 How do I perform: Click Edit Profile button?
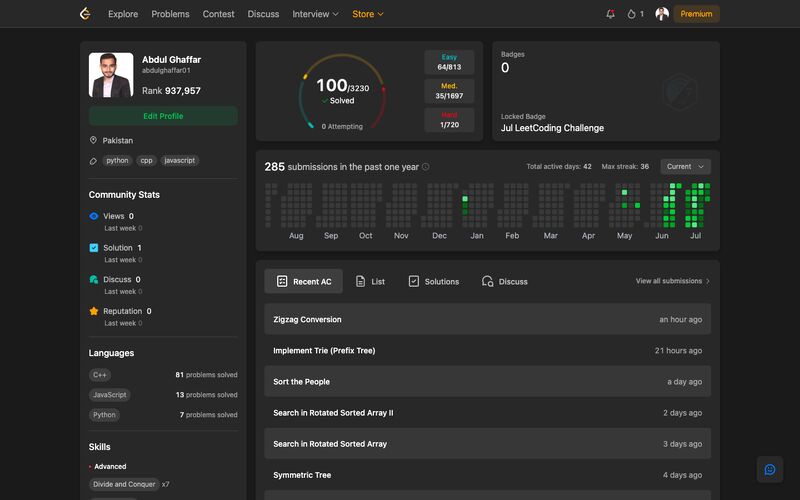[163, 116]
